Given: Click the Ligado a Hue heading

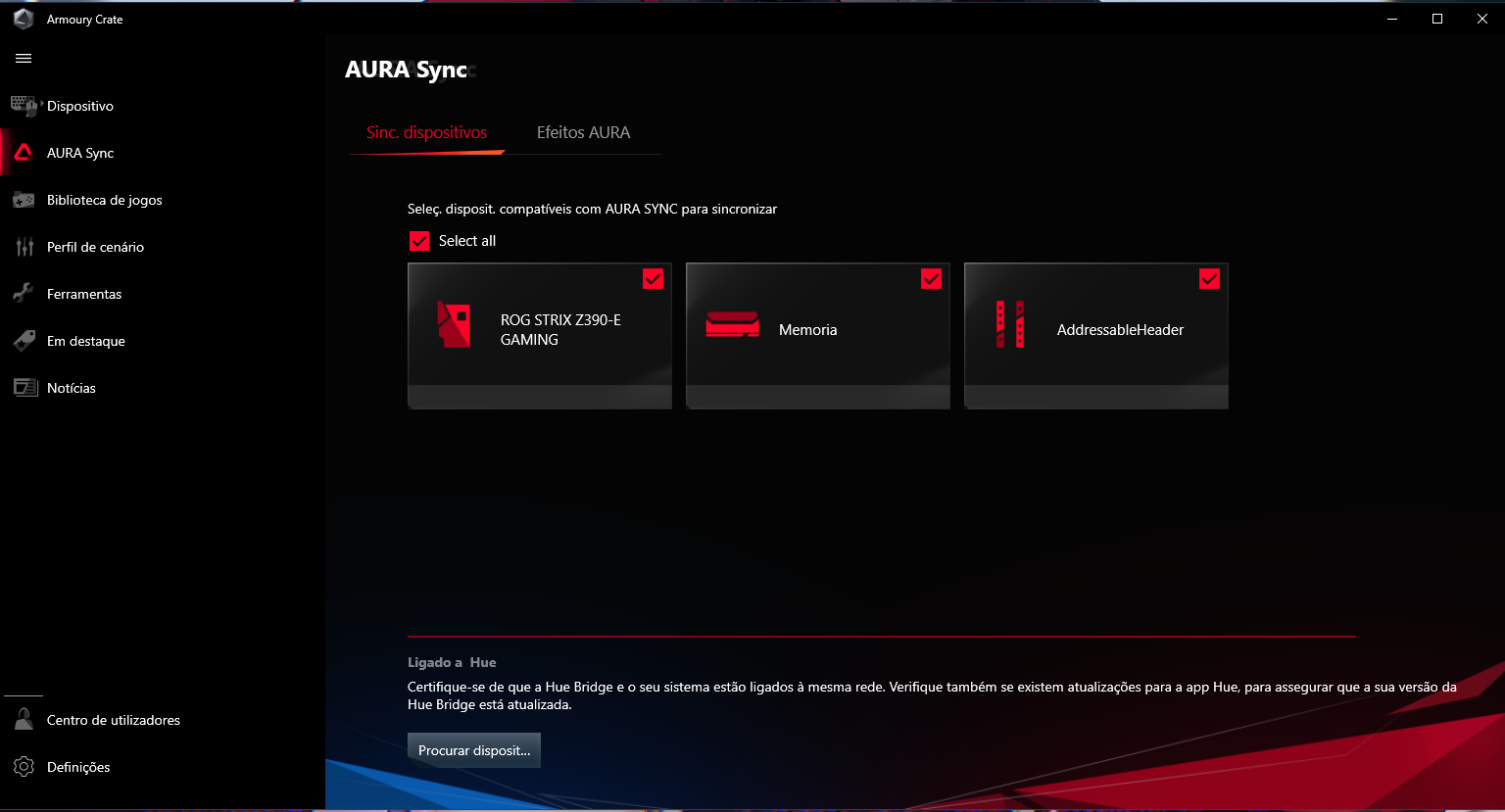Looking at the screenshot, I should (x=452, y=662).
